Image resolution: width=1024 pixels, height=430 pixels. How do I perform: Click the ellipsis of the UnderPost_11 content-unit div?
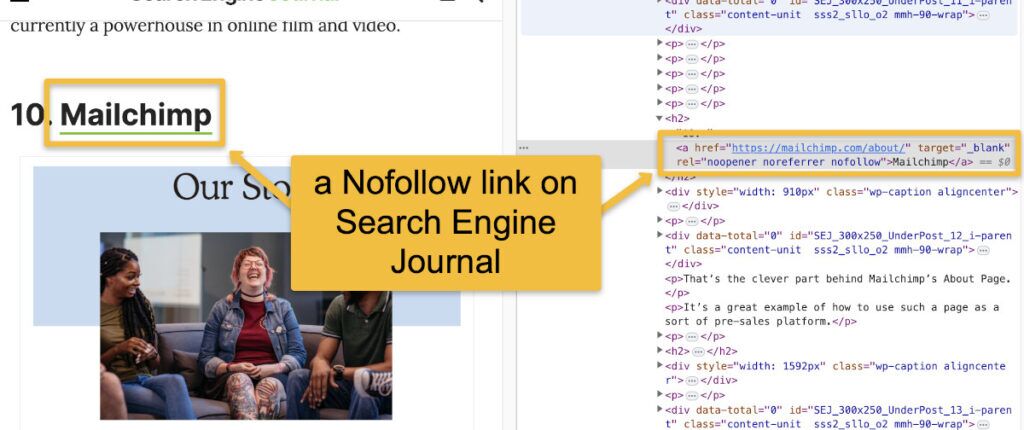982,14
